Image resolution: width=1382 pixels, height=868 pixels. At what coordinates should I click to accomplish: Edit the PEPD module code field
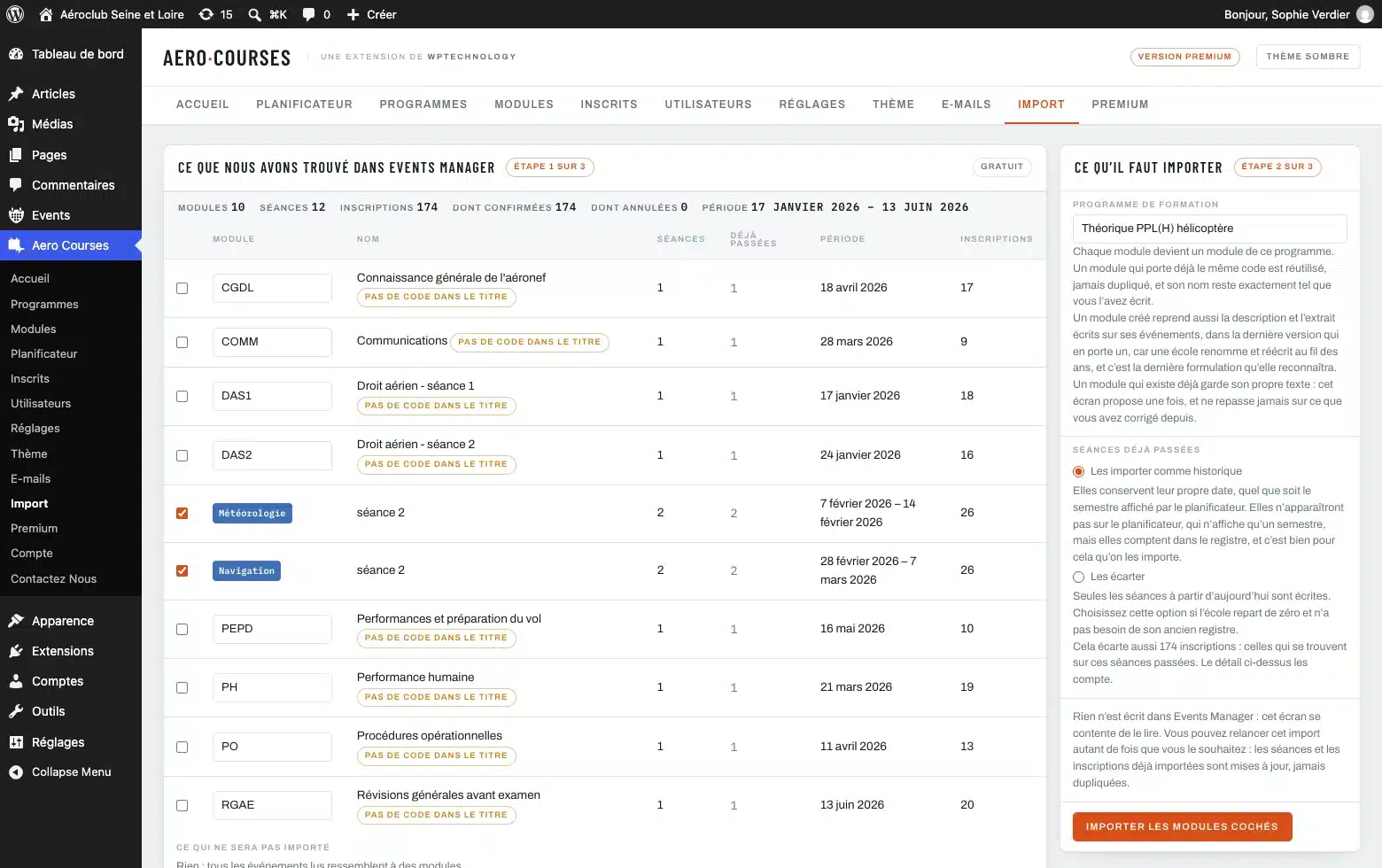272,629
